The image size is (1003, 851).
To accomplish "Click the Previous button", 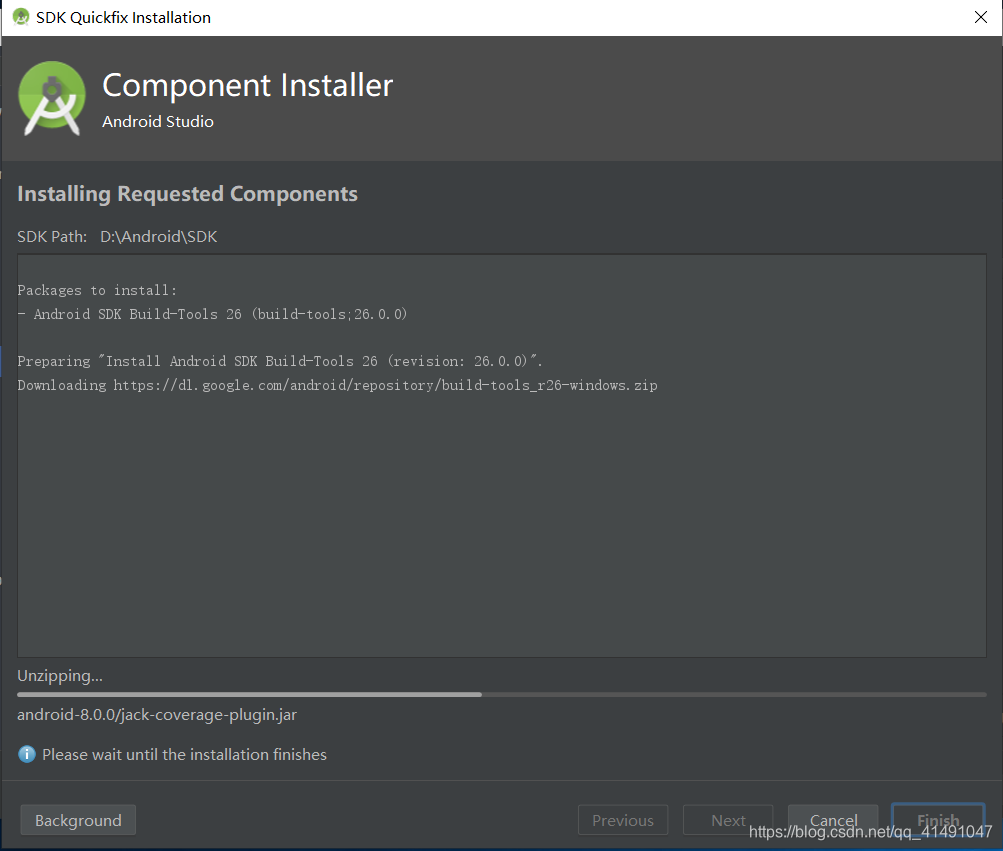I will [x=623, y=820].
